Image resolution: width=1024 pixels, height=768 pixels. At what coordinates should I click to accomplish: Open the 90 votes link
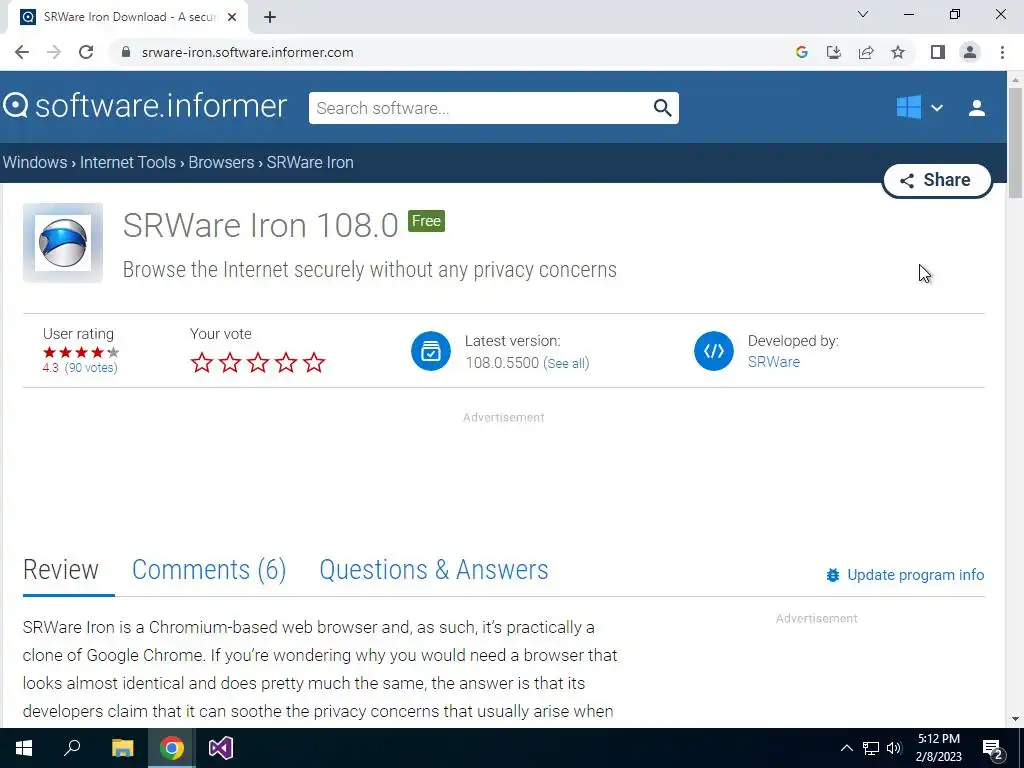[91, 368]
